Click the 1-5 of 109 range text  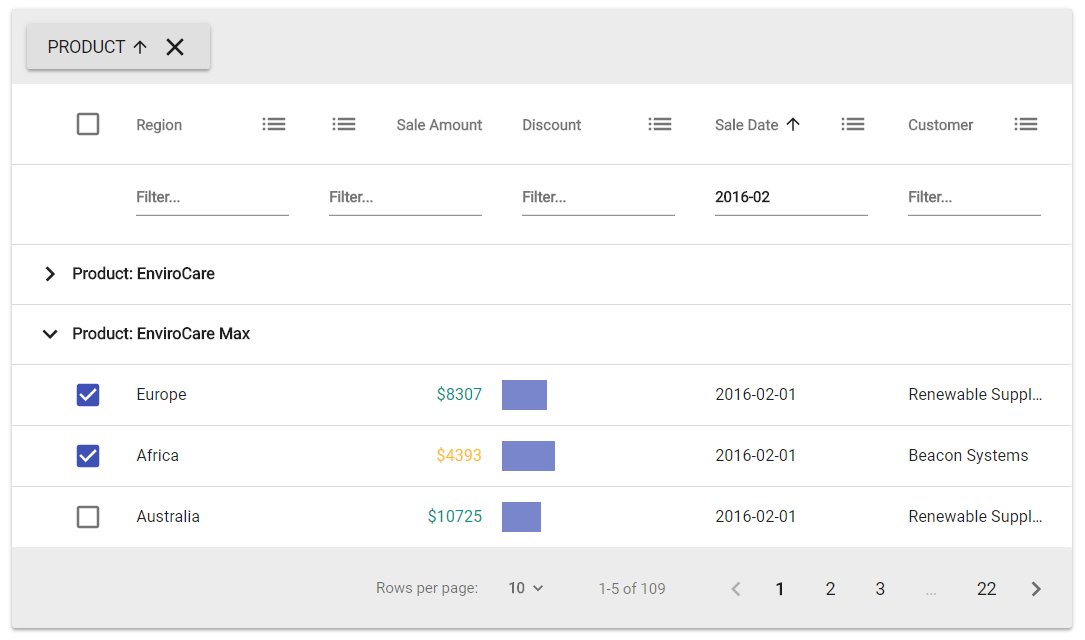coord(632,589)
